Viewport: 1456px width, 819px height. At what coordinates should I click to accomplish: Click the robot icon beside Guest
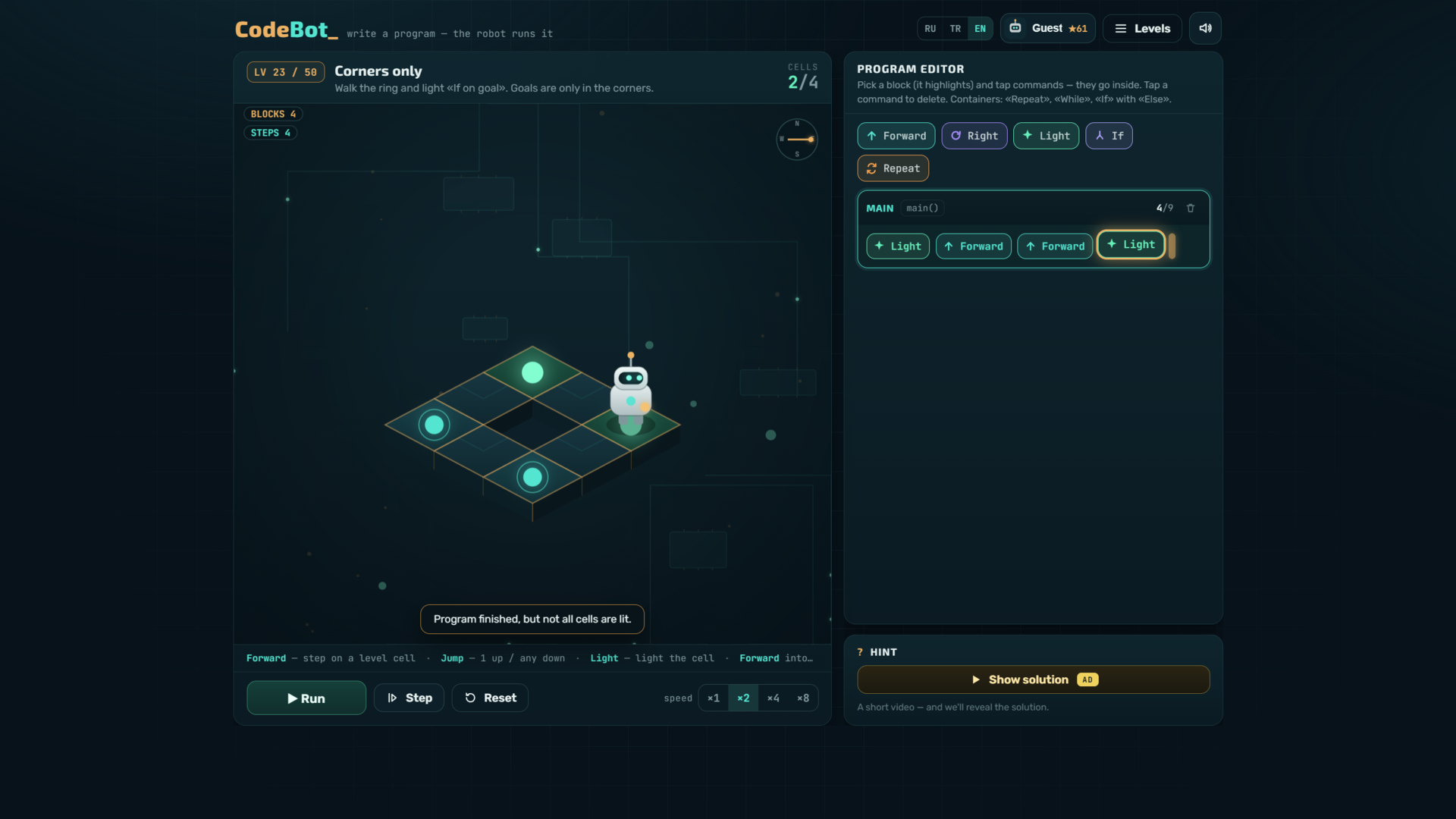1015,27
